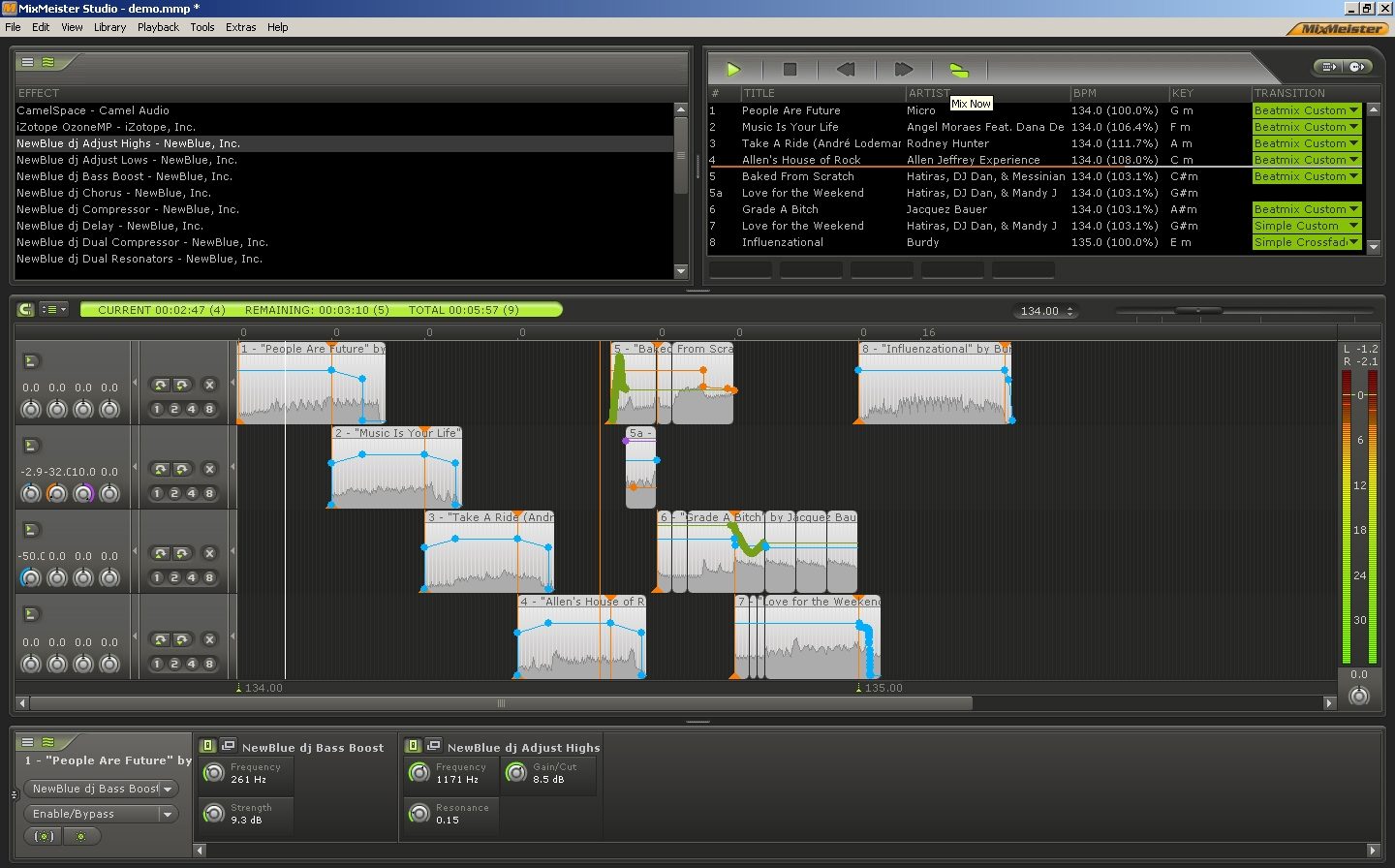Screen dimensions: 1395x868
Task: Open NewBlue dj Adjust Highs plugin window icon
Action: (434, 745)
